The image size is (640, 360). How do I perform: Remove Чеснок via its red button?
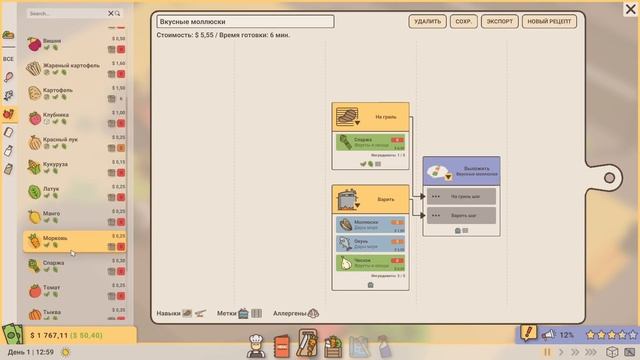pos(397,260)
